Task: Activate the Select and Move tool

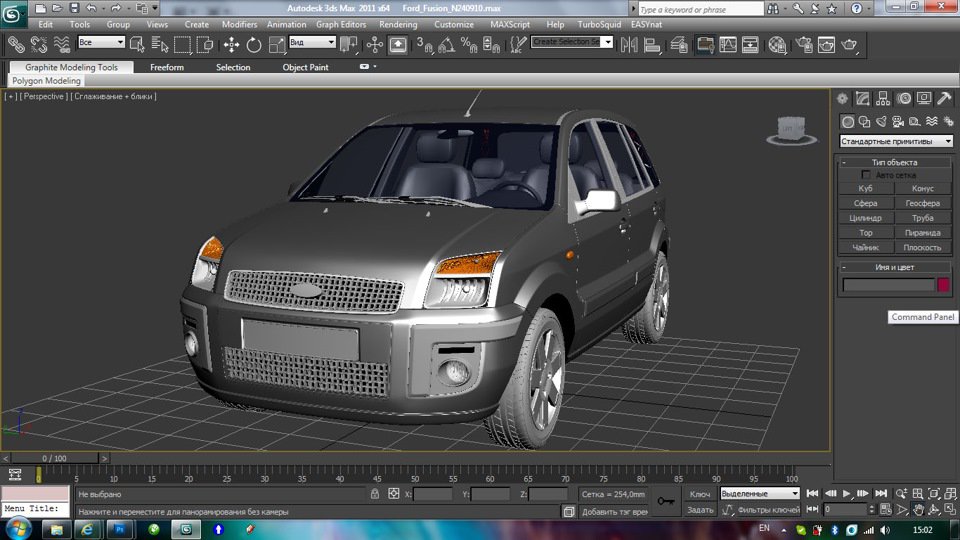Action: click(231, 45)
